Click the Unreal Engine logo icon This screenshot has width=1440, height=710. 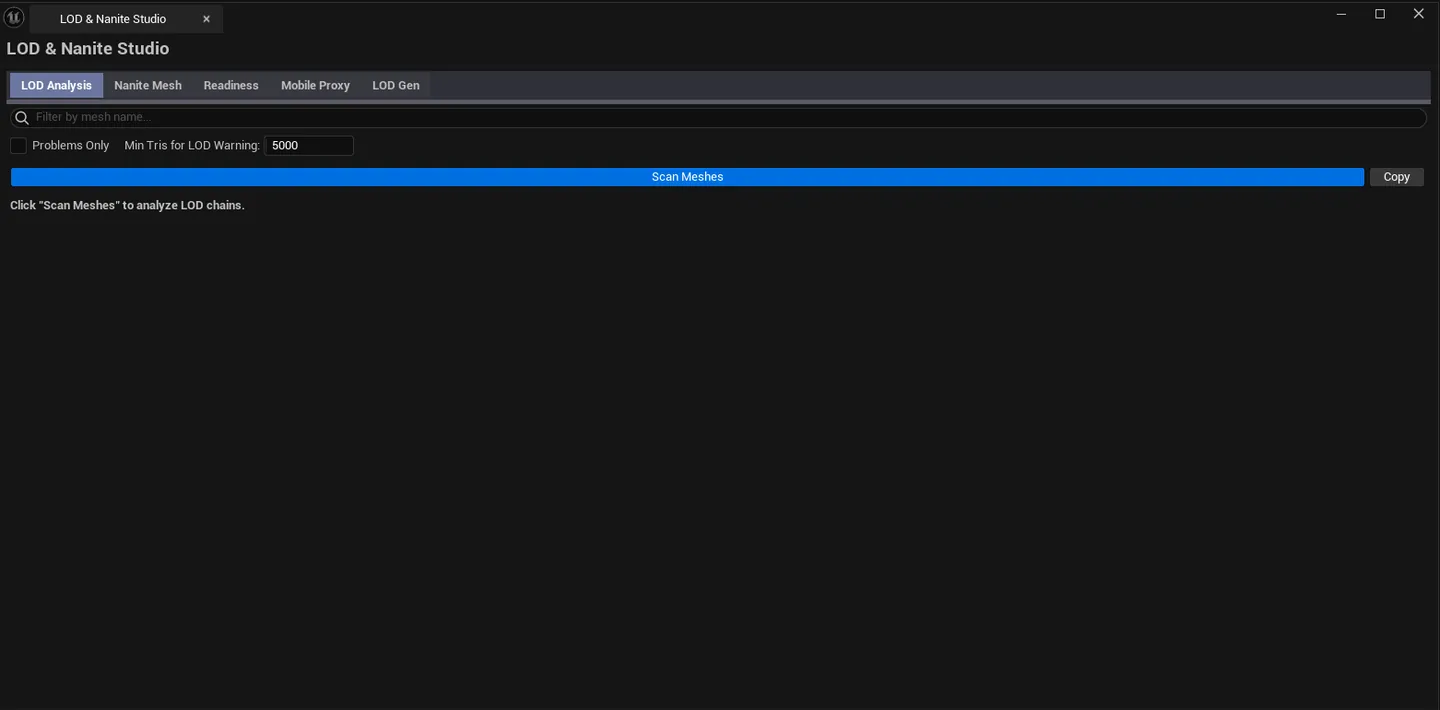(x=14, y=17)
